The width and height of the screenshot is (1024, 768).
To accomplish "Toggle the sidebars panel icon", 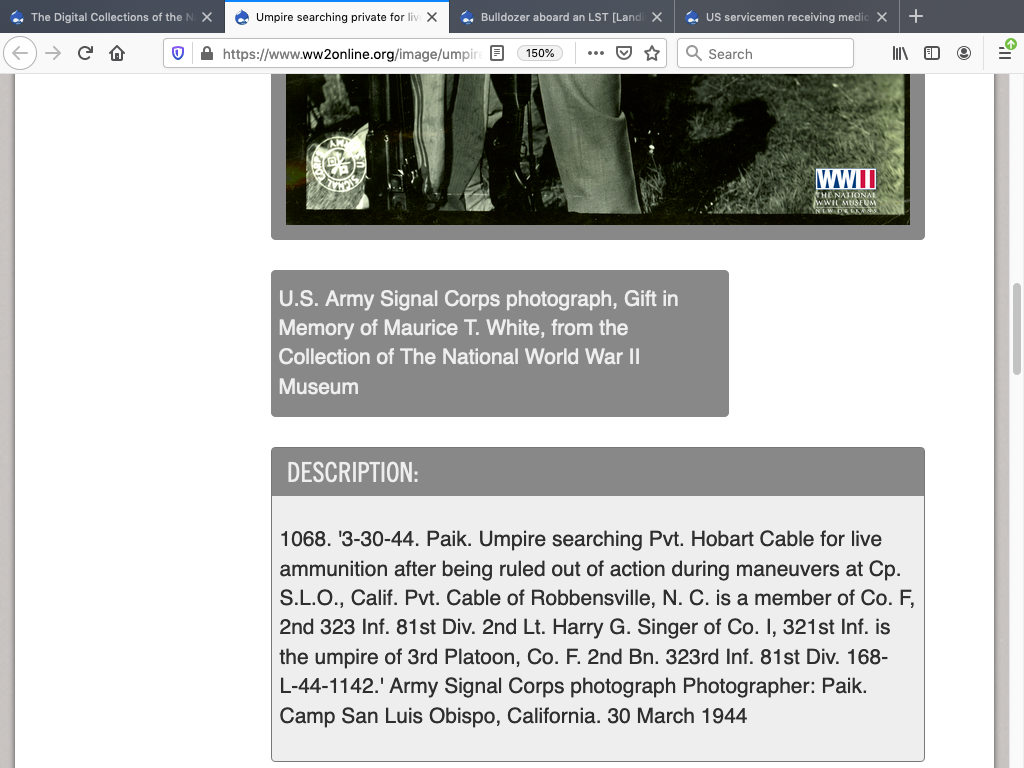I will (932, 54).
